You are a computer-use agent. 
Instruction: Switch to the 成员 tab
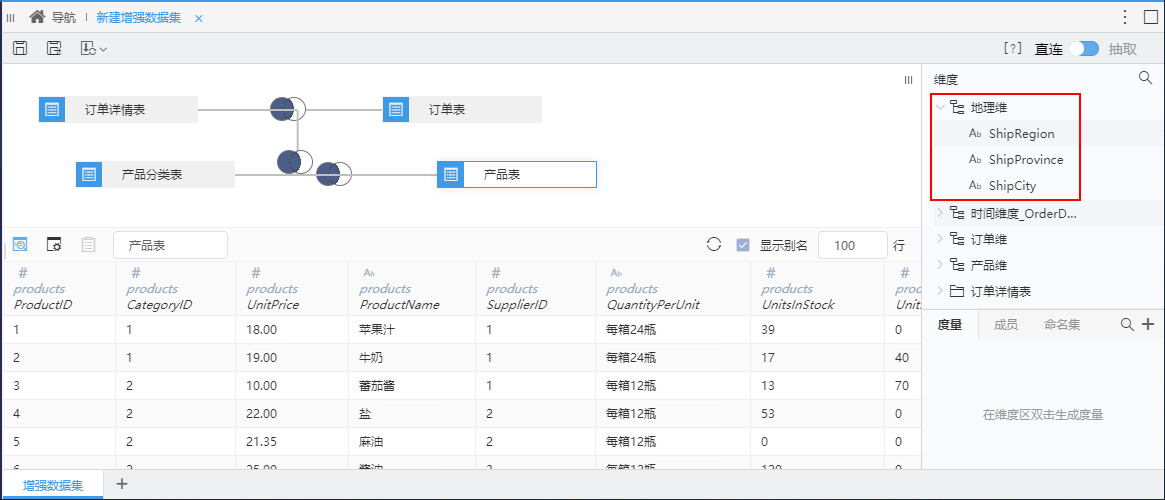click(1005, 324)
